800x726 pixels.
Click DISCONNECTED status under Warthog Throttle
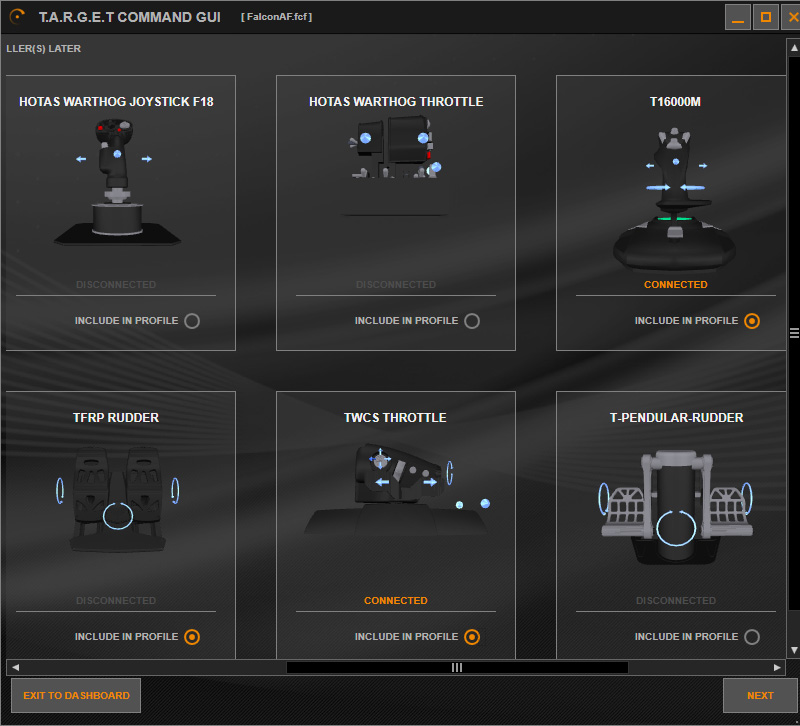396,284
